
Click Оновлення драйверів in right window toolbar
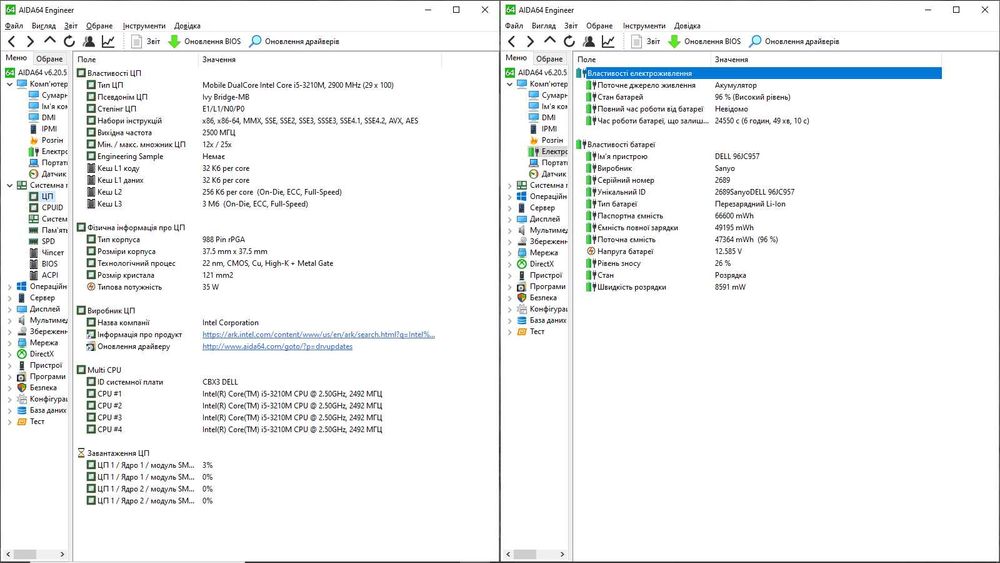click(795, 41)
